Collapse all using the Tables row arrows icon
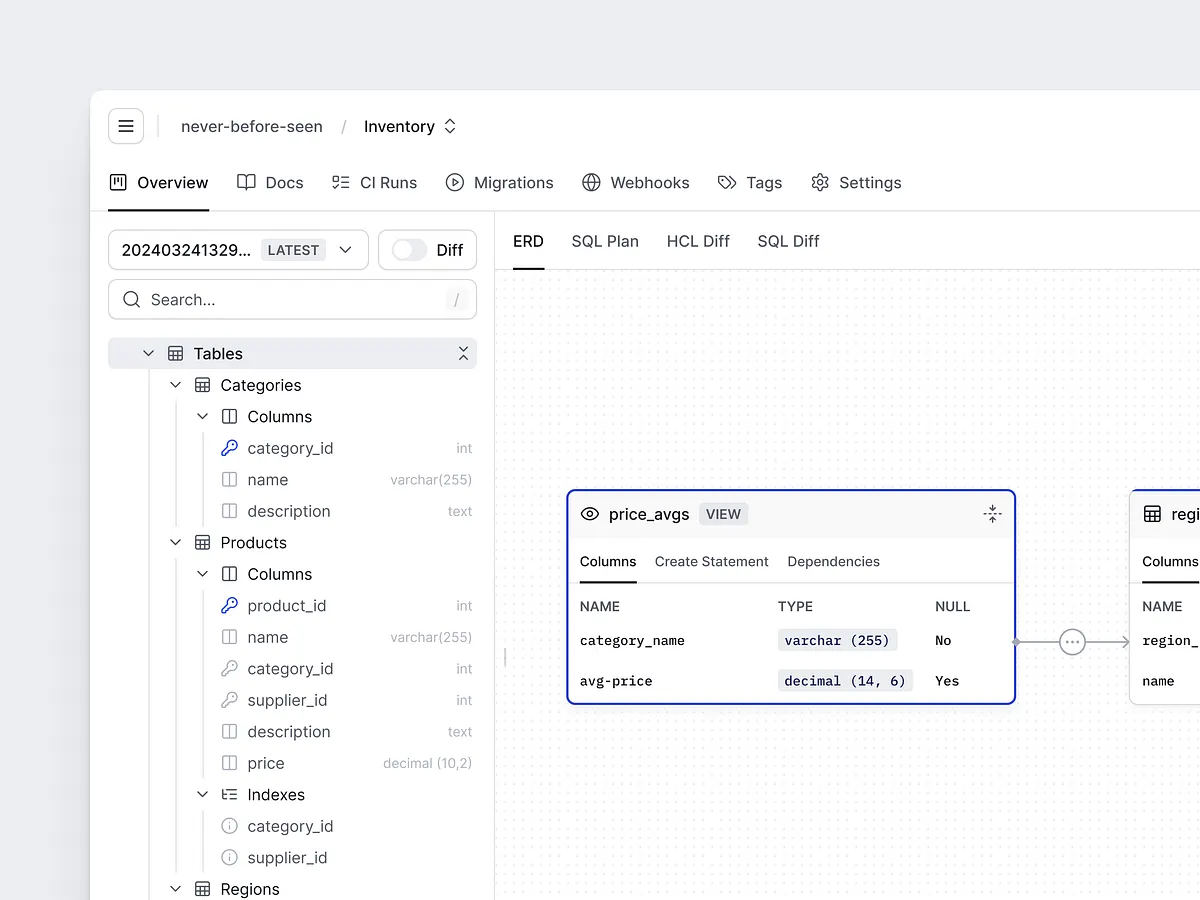The image size is (1200, 900). coord(463,354)
